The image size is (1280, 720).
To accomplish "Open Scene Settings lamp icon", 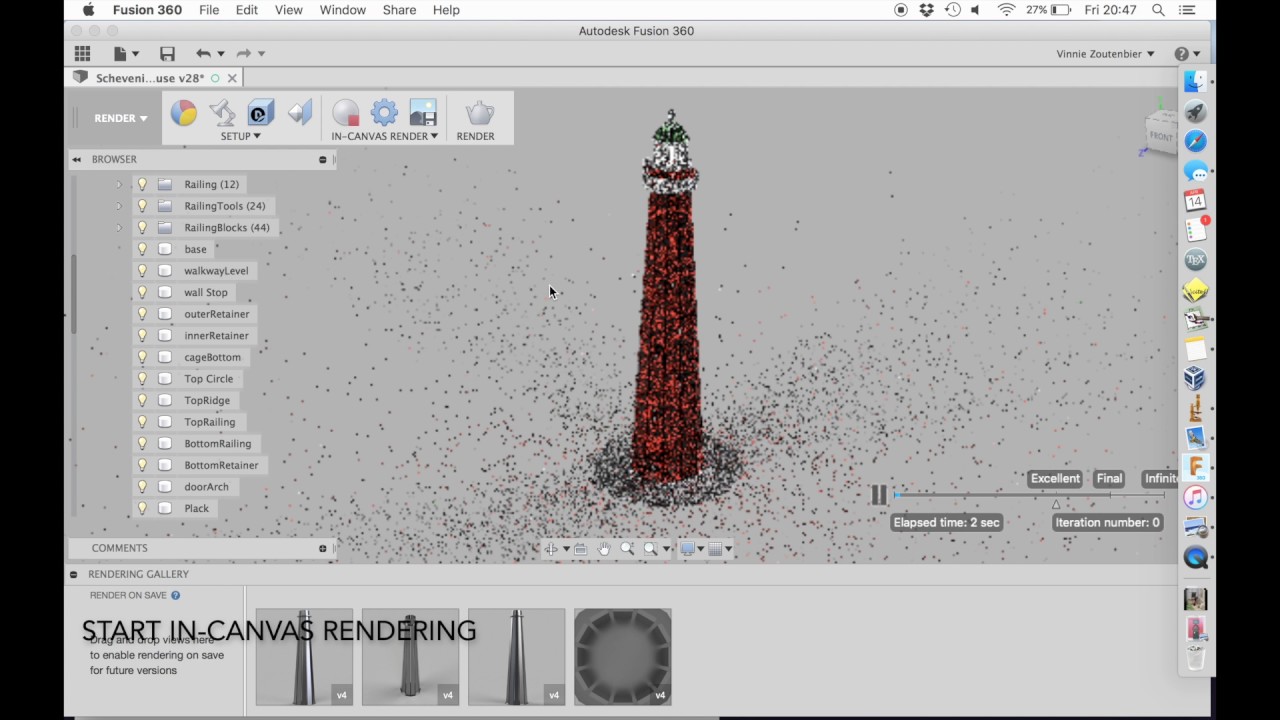I will pyautogui.click(x=222, y=113).
